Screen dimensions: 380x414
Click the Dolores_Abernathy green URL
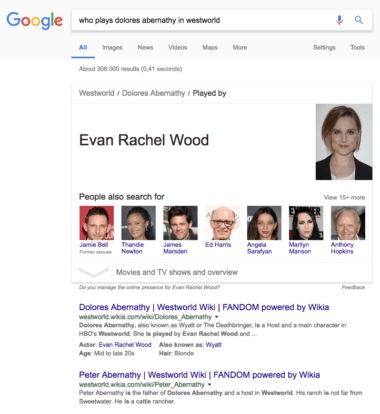pos(145,317)
